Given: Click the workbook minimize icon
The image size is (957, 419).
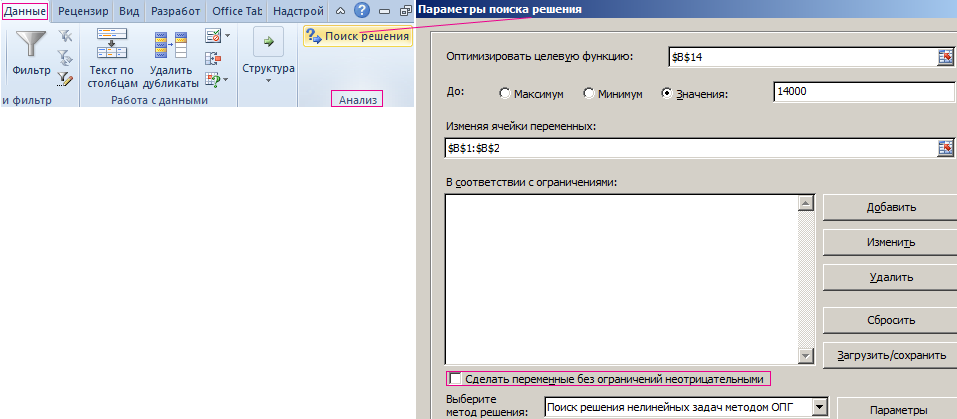Looking at the screenshot, I should [385, 11].
